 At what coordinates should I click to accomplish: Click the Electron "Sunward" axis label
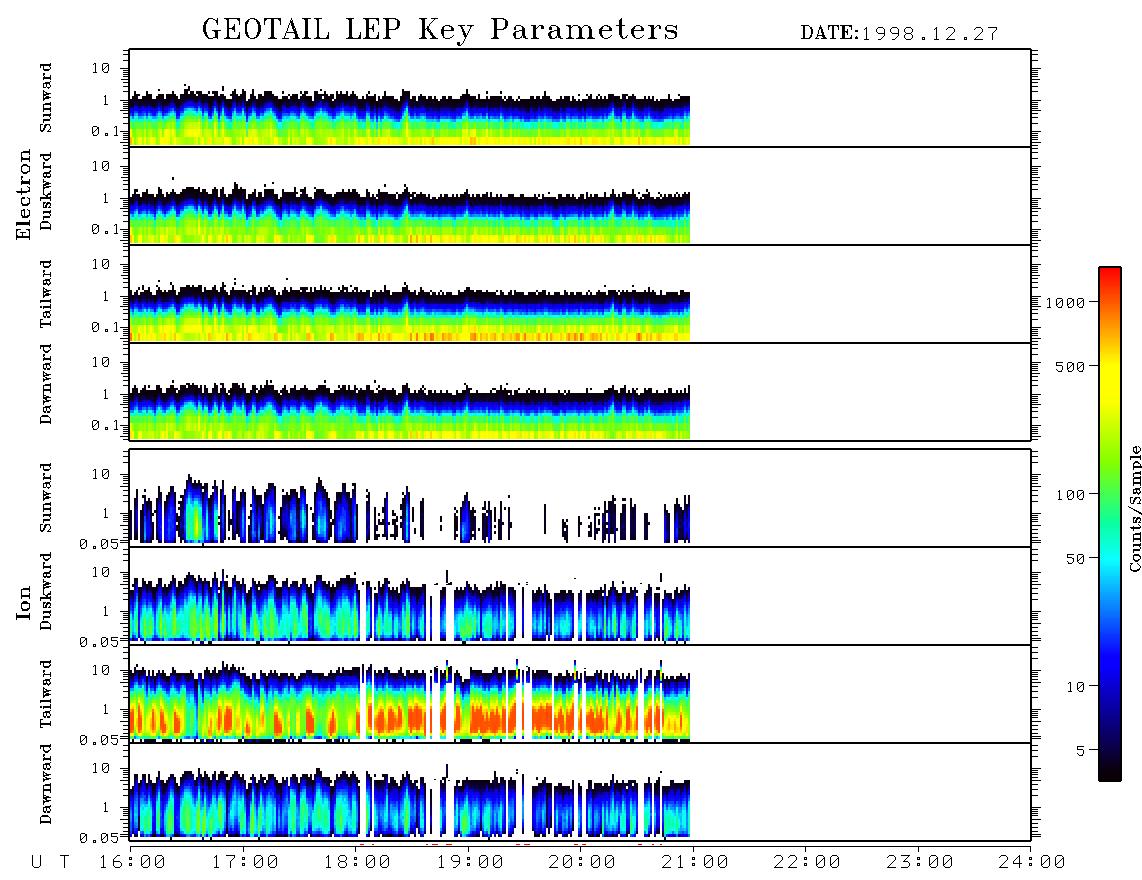tap(46, 98)
